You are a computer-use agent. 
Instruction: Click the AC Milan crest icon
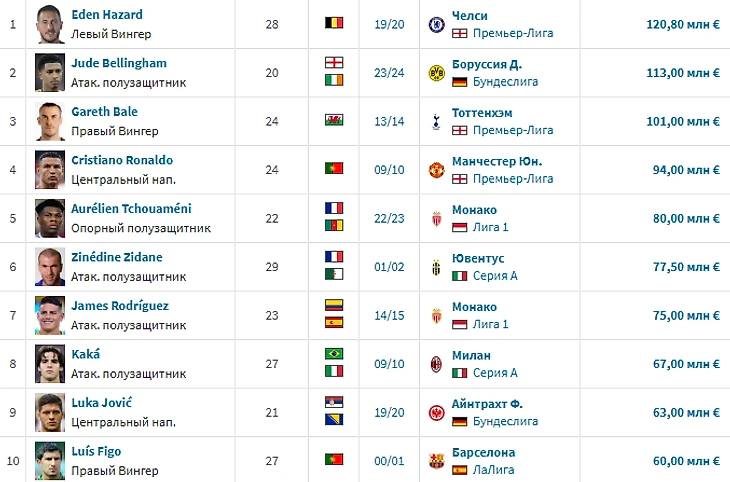tap(436, 364)
